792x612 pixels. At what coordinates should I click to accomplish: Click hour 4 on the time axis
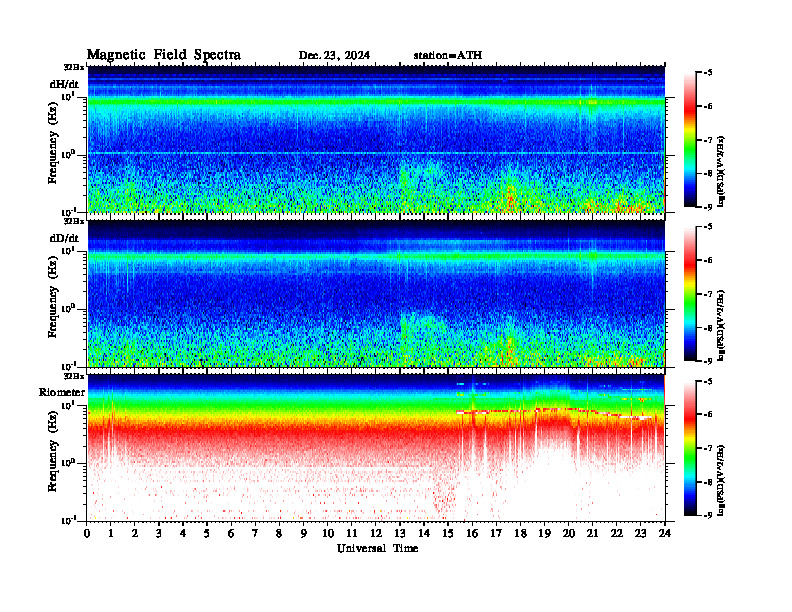click(x=183, y=533)
